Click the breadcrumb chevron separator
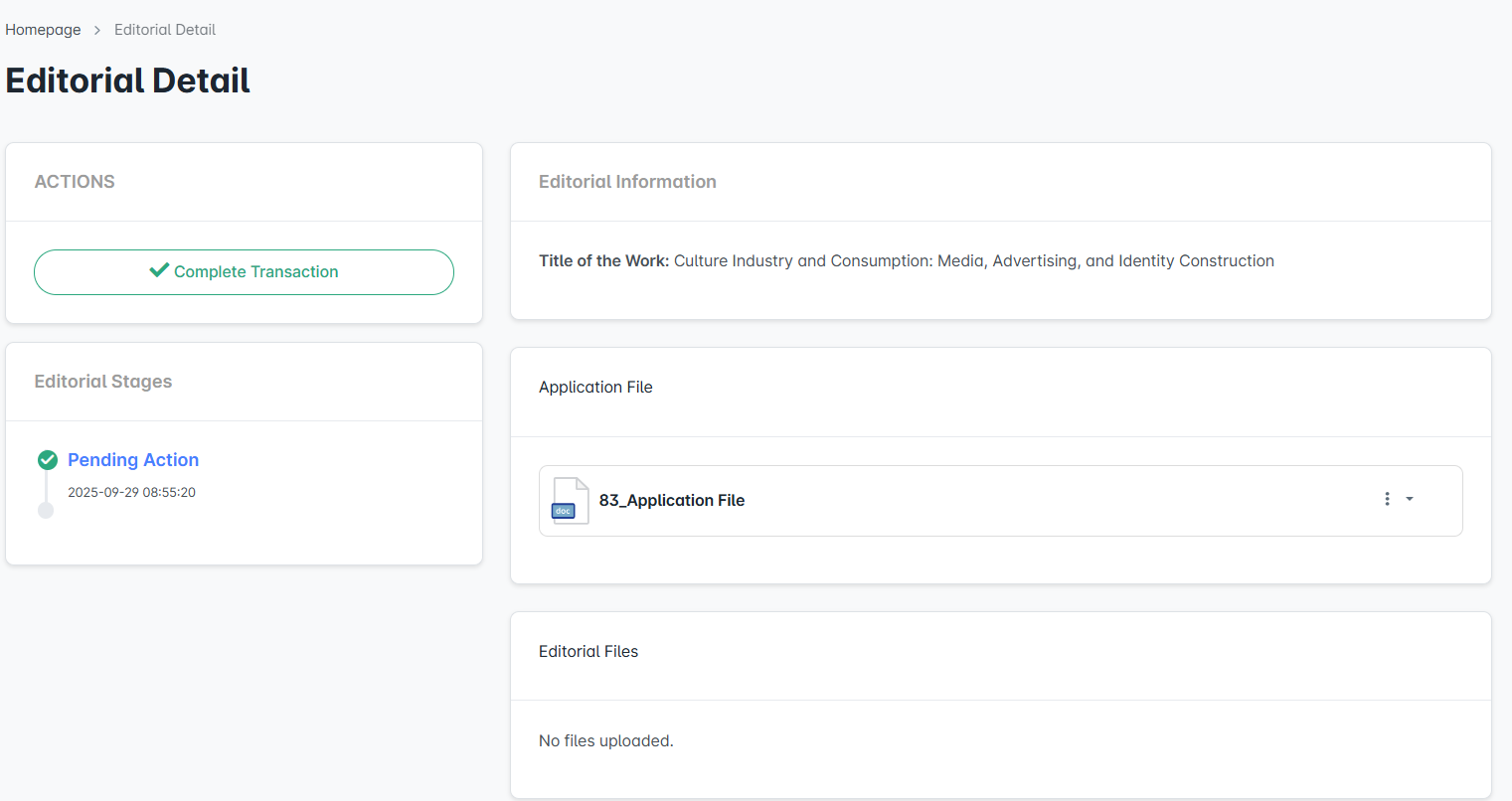The width and height of the screenshot is (1512, 801). point(97,31)
